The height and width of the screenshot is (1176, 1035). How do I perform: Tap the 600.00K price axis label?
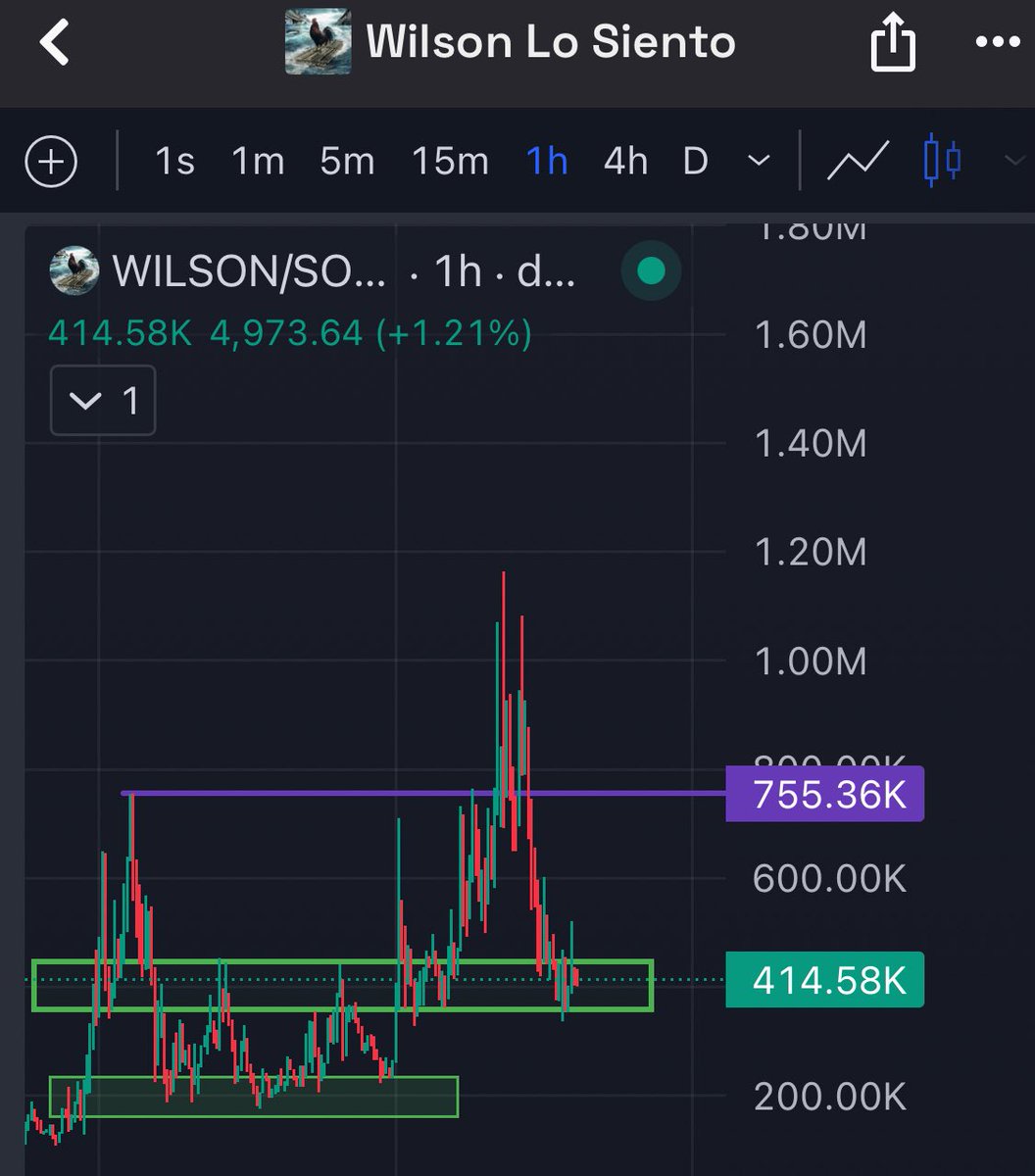(x=829, y=879)
